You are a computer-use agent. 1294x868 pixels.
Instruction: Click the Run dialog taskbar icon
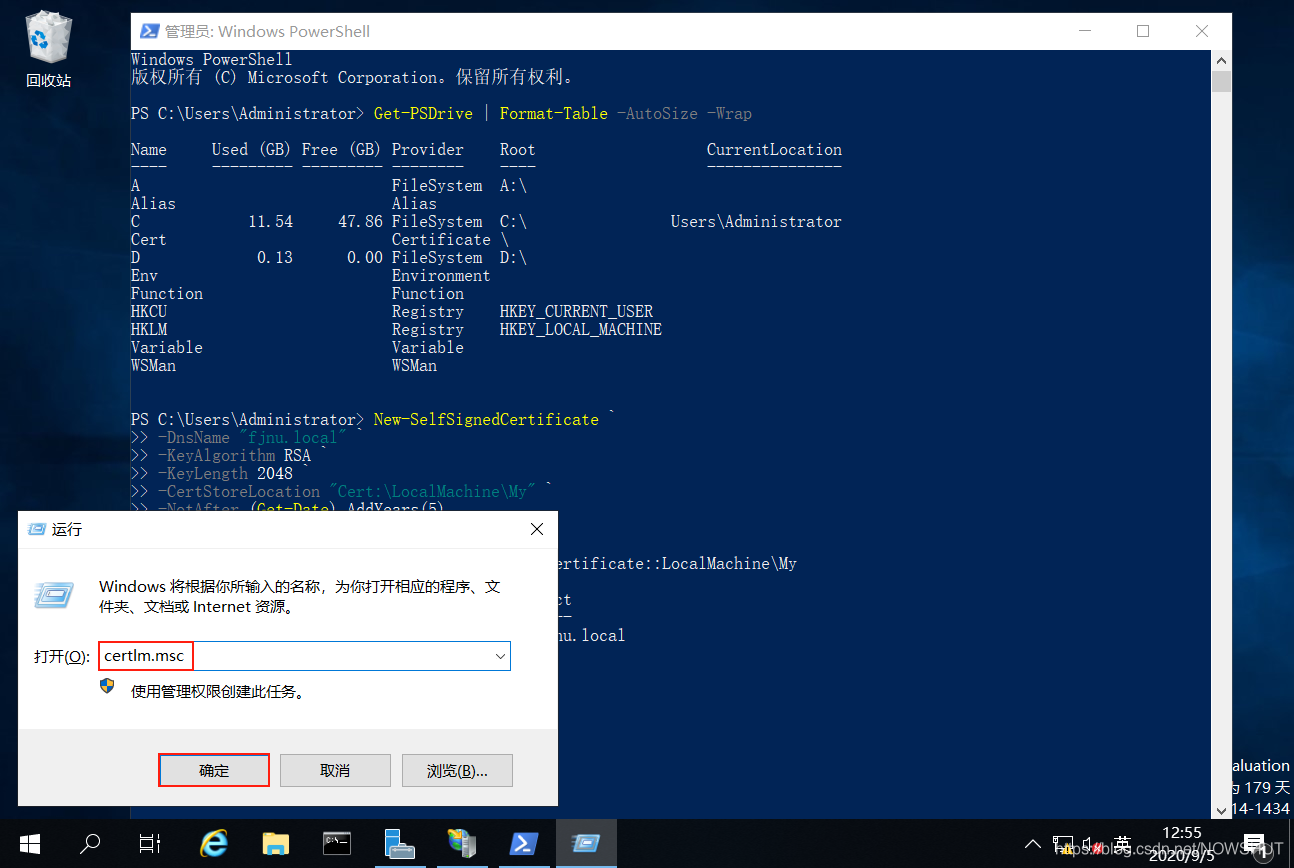click(585, 844)
